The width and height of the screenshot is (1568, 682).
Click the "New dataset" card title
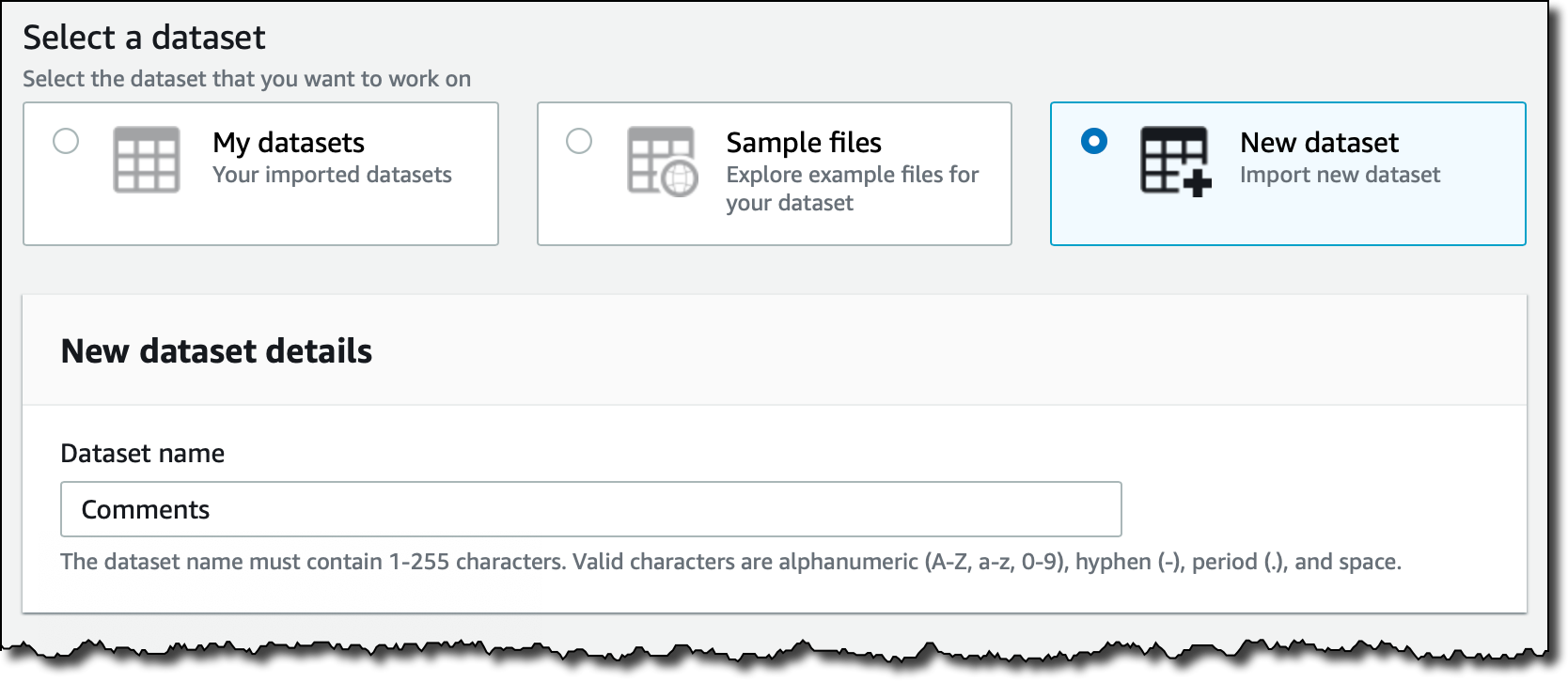coord(1319,143)
